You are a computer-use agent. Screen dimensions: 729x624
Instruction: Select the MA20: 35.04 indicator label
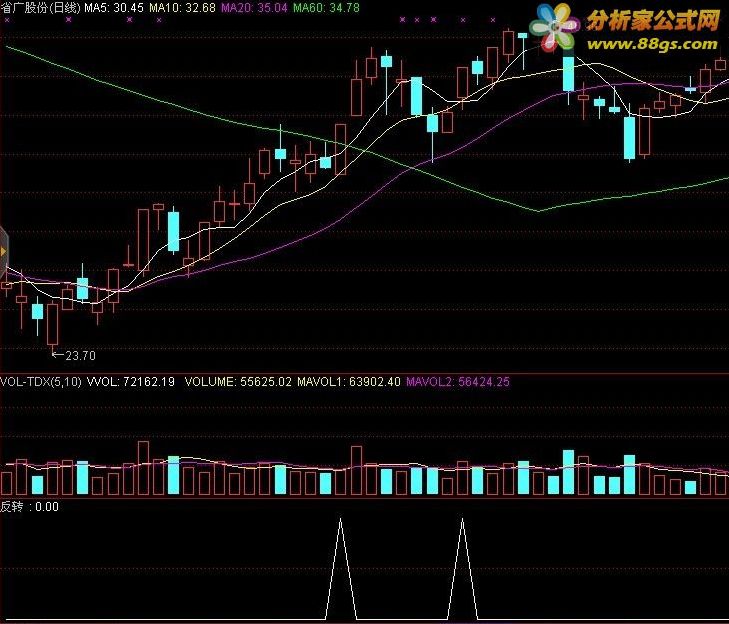pyautogui.click(x=254, y=7)
